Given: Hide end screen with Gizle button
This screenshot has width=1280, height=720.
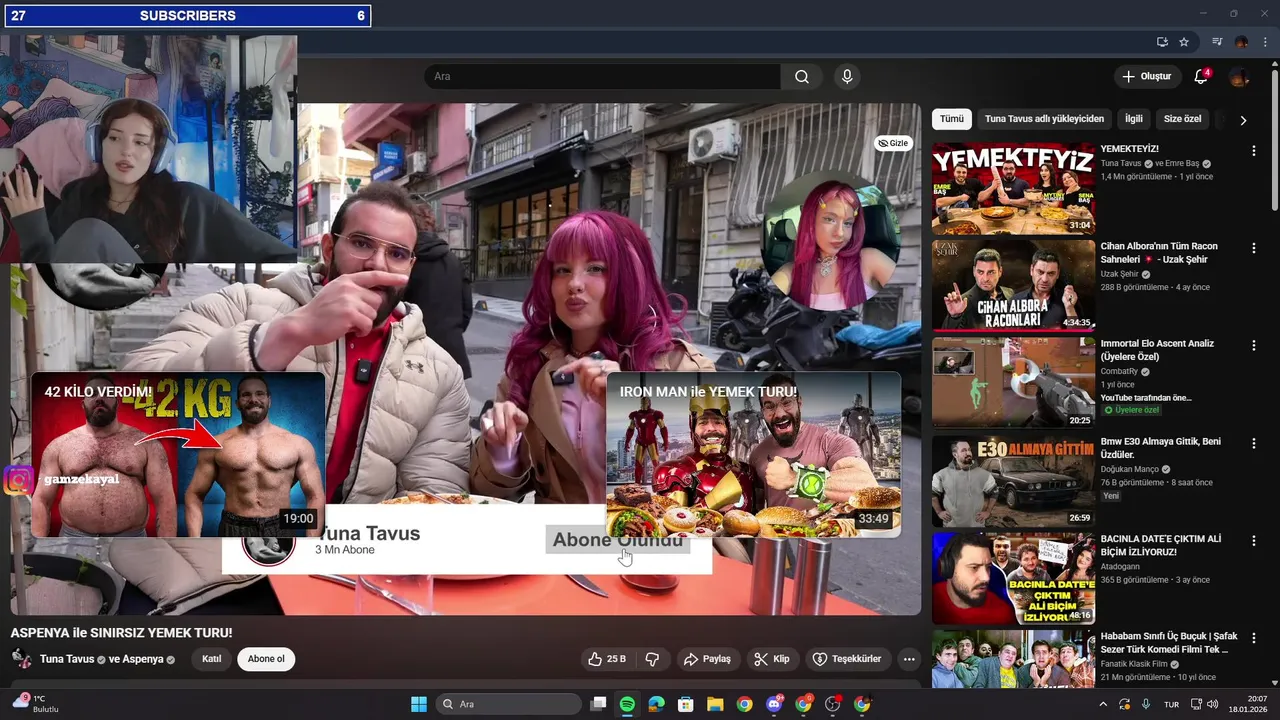Looking at the screenshot, I should tap(892, 143).
